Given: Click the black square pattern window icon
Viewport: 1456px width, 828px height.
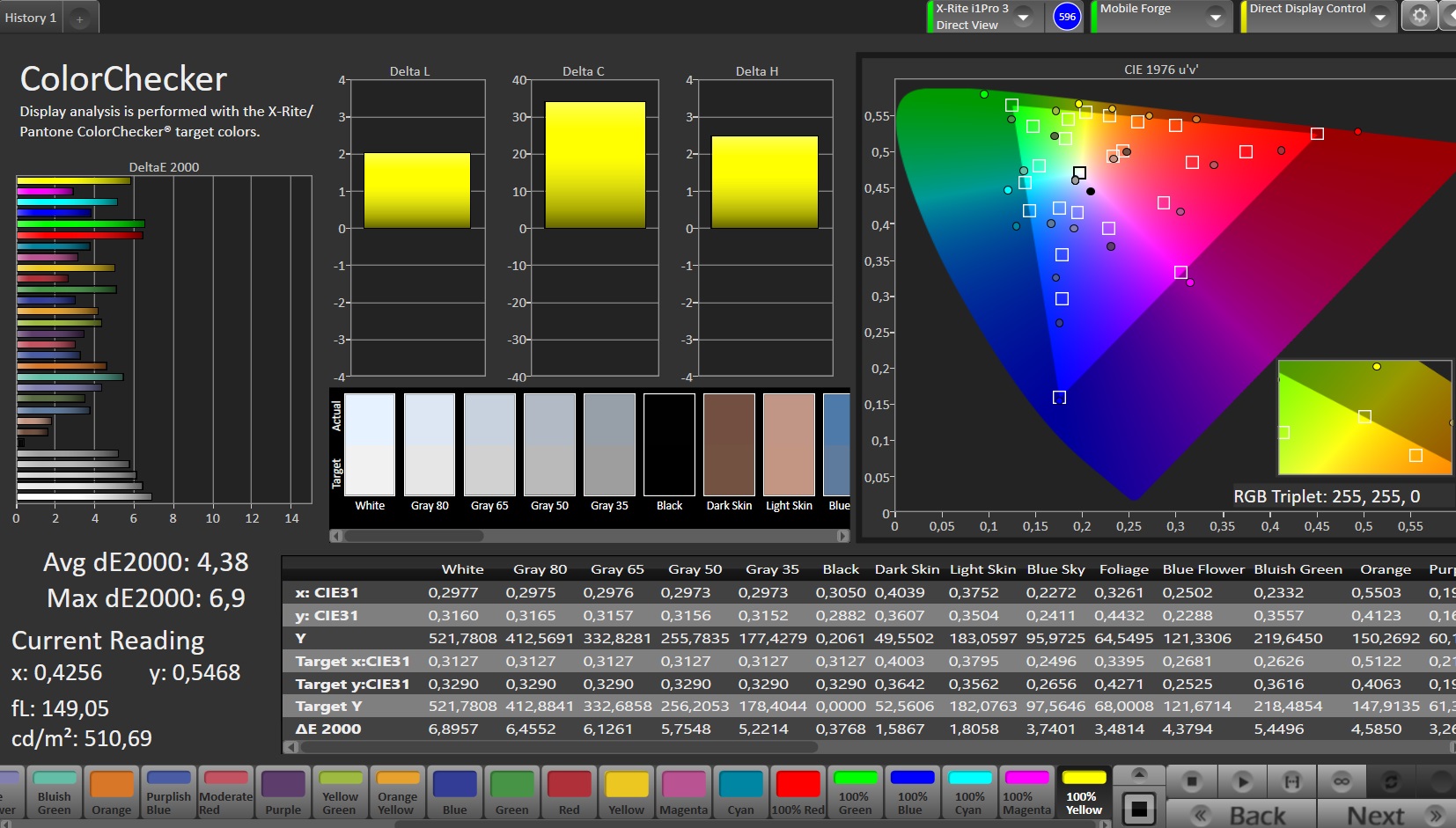Looking at the screenshot, I should pos(1139,810).
